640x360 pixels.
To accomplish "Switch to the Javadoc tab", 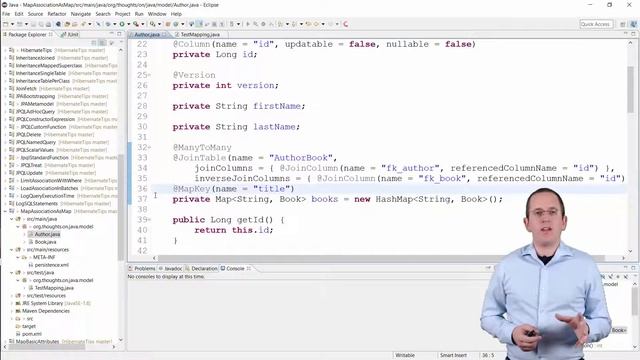I will pyautogui.click(x=171, y=269).
